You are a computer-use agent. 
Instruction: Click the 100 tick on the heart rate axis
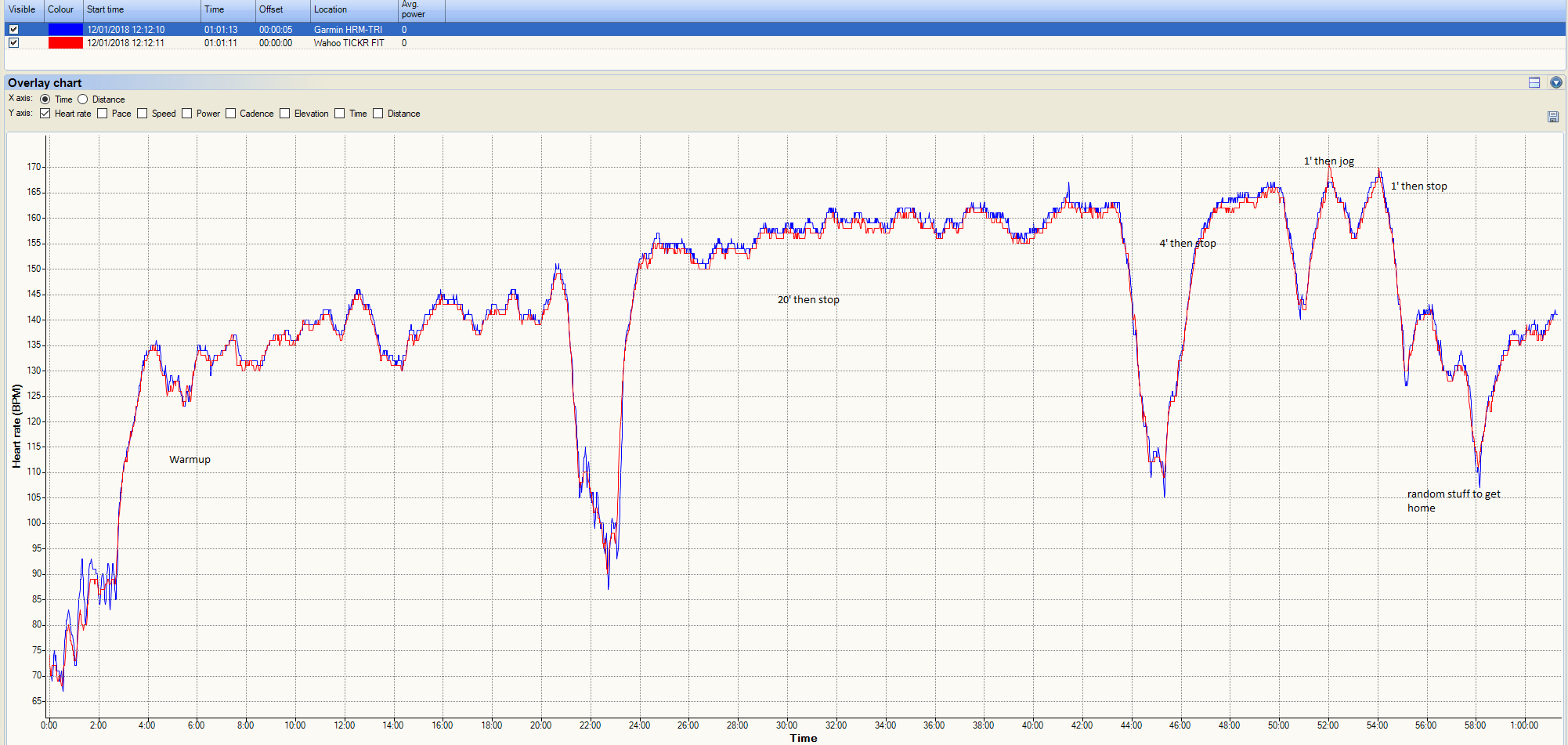click(34, 523)
